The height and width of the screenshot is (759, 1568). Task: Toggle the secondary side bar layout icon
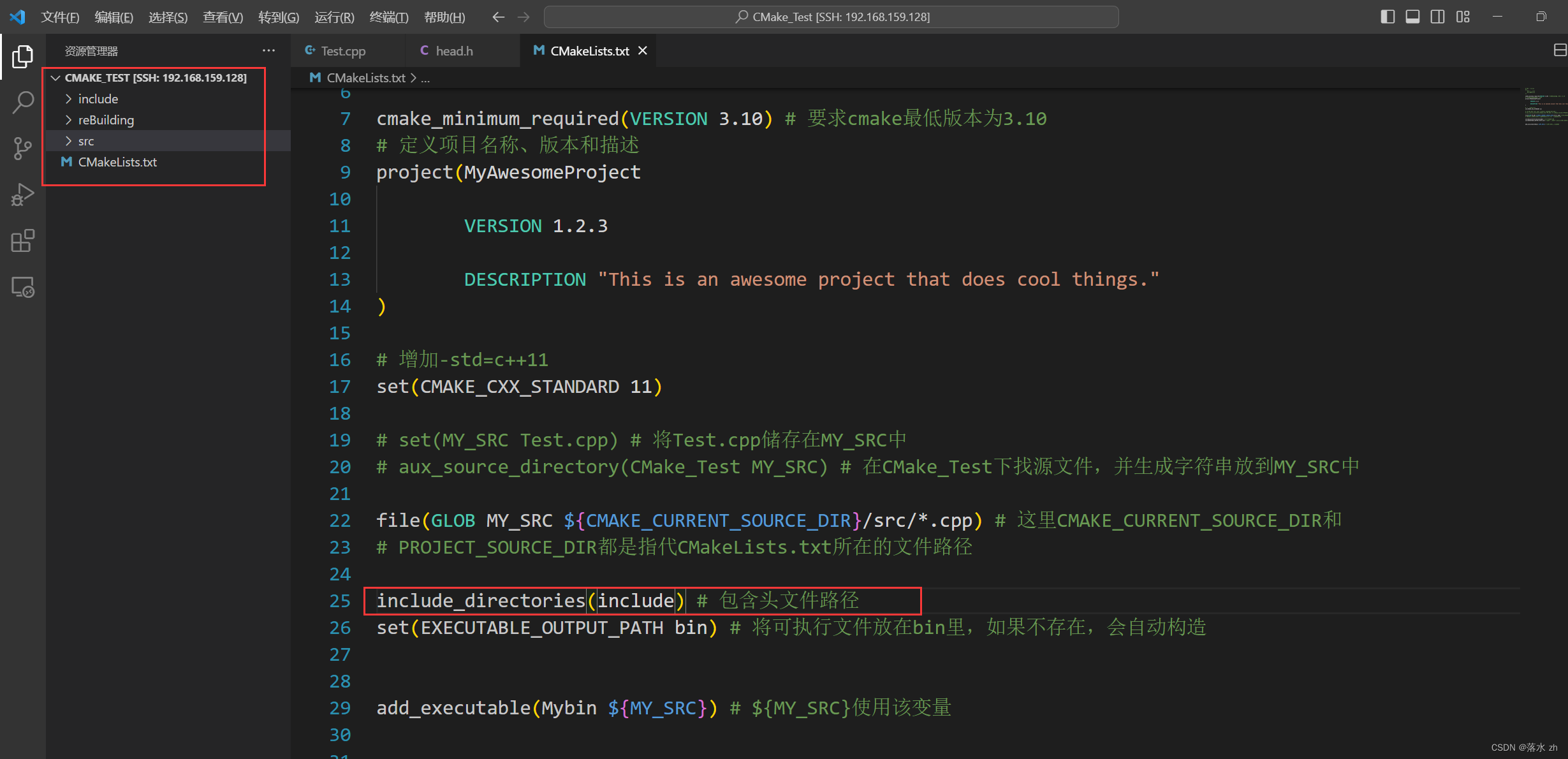pos(1437,17)
